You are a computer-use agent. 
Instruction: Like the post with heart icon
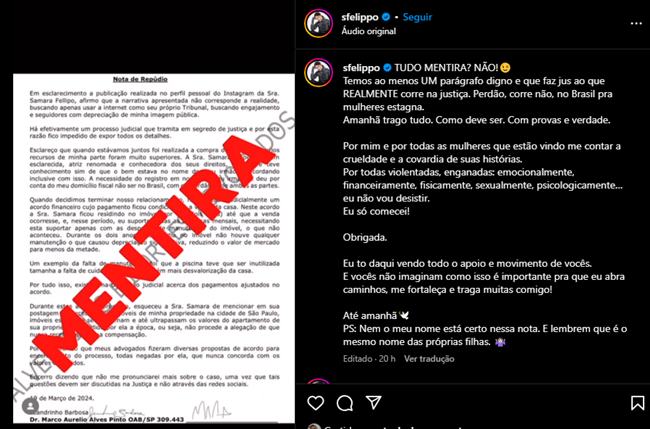315,402
